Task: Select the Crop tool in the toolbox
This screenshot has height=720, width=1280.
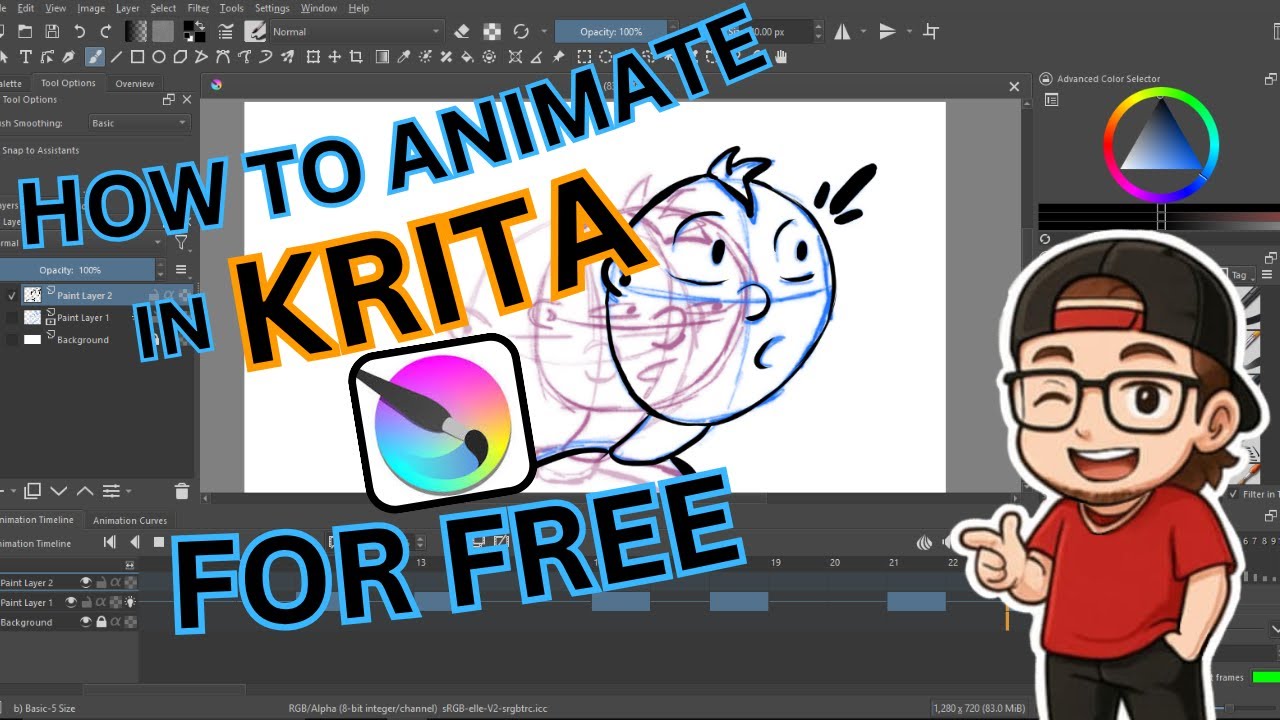Action: pos(356,57)
